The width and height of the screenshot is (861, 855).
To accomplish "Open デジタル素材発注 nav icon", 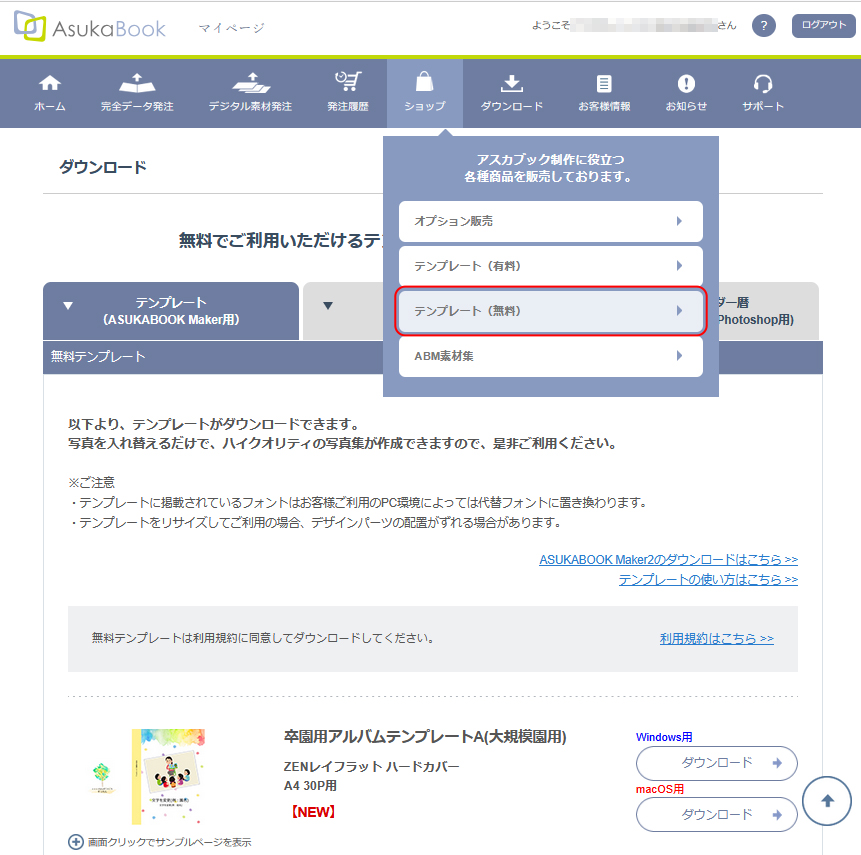I will pos(250,84).
